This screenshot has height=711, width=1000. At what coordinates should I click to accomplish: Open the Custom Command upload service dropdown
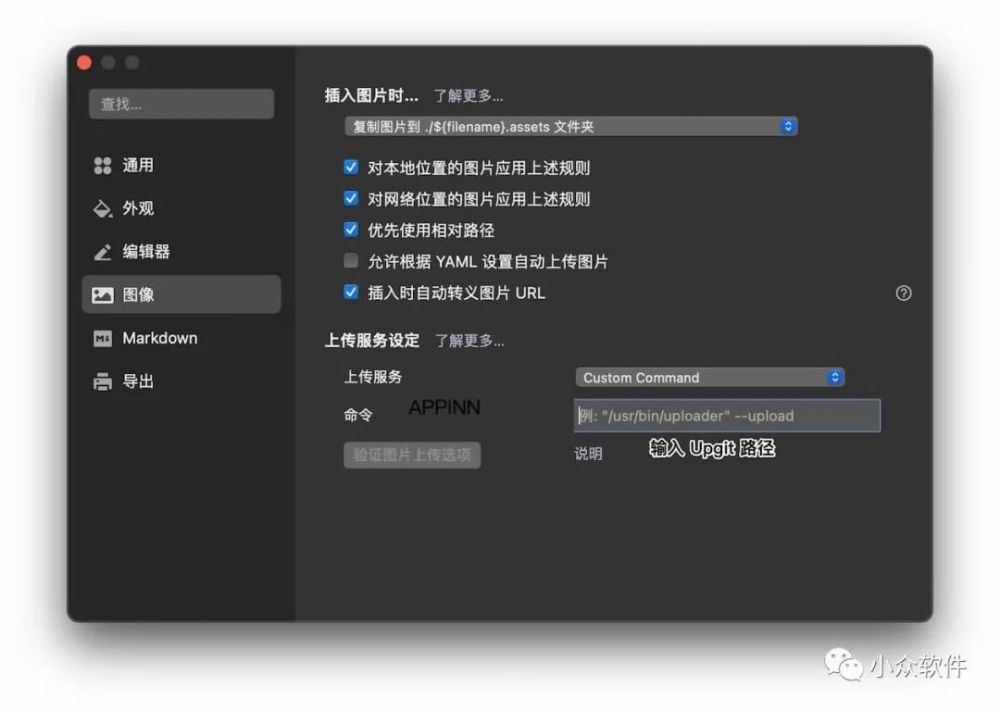pyautogui.click(x=710, y=377)
